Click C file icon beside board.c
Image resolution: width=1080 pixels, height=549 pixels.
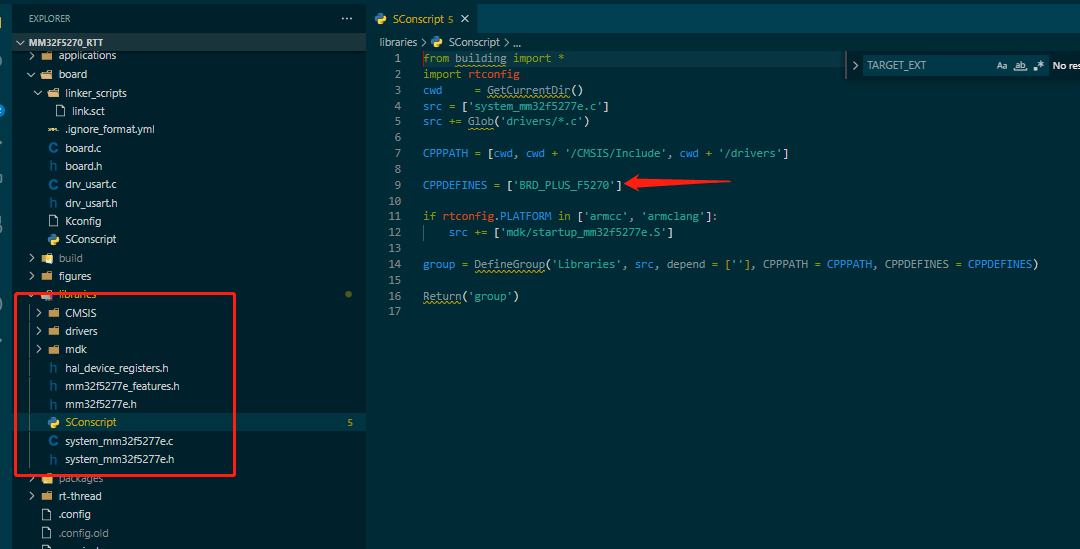tap(53, 148)
